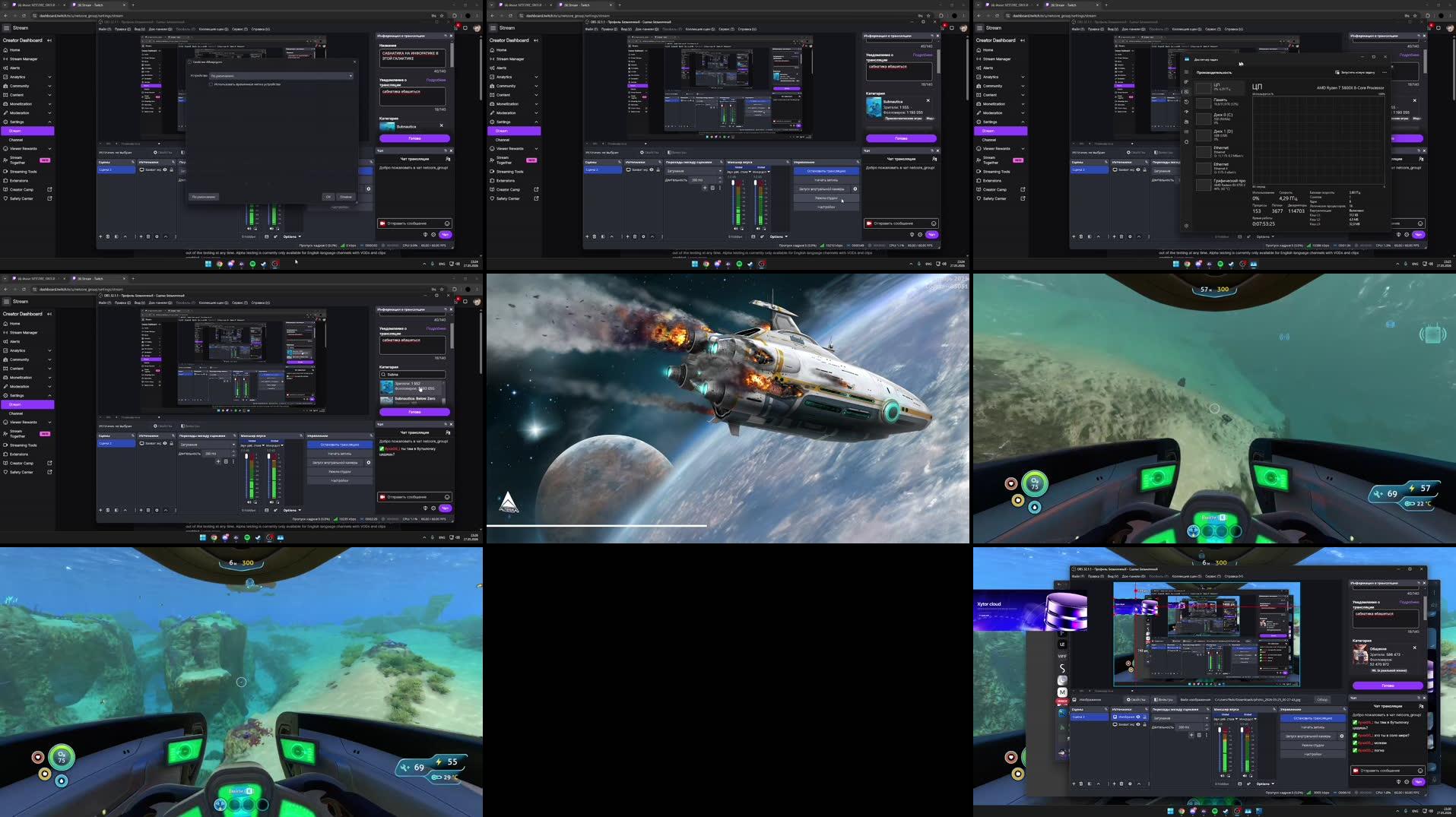This screenshot has height=817, width=1456.
Task: Expand Community in the Task Manager frame sidebar
Action: (1023, 86)
